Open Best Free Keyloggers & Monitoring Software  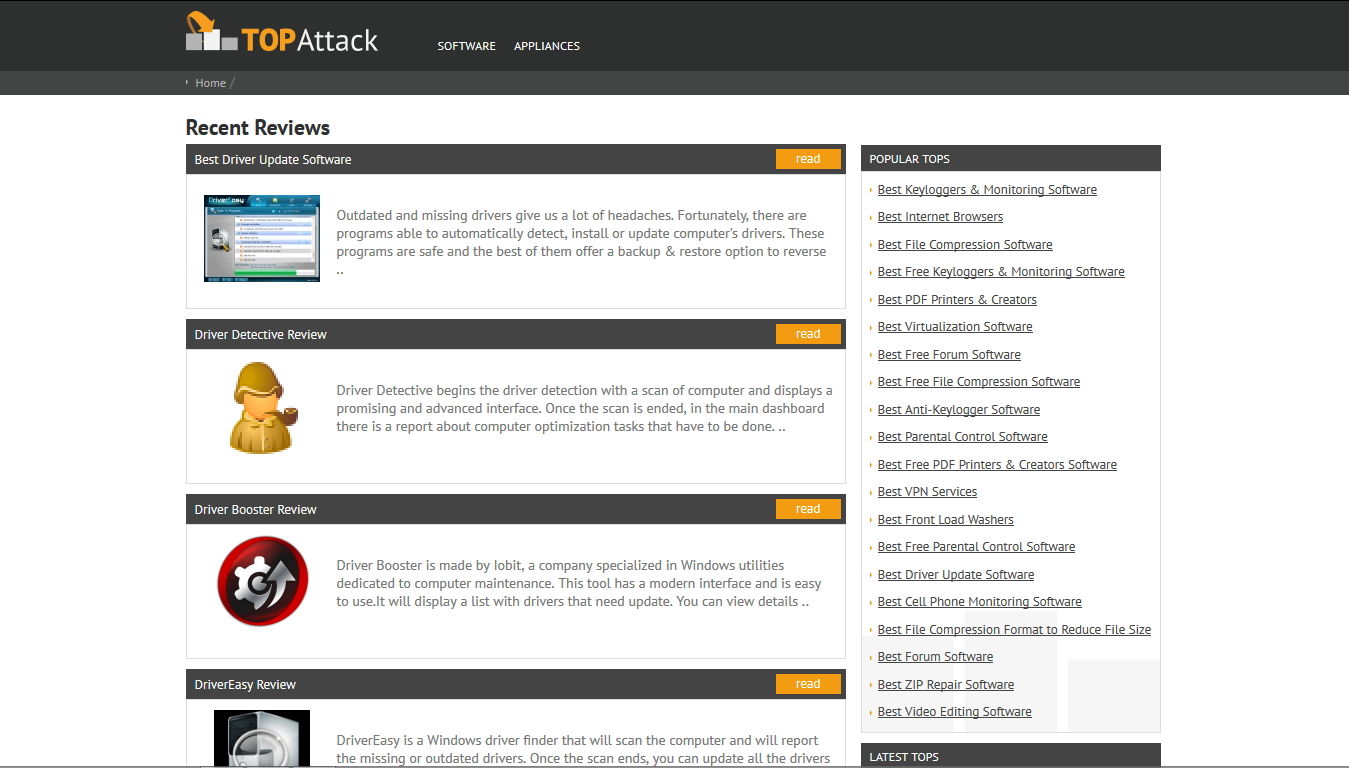point(1001,272)
